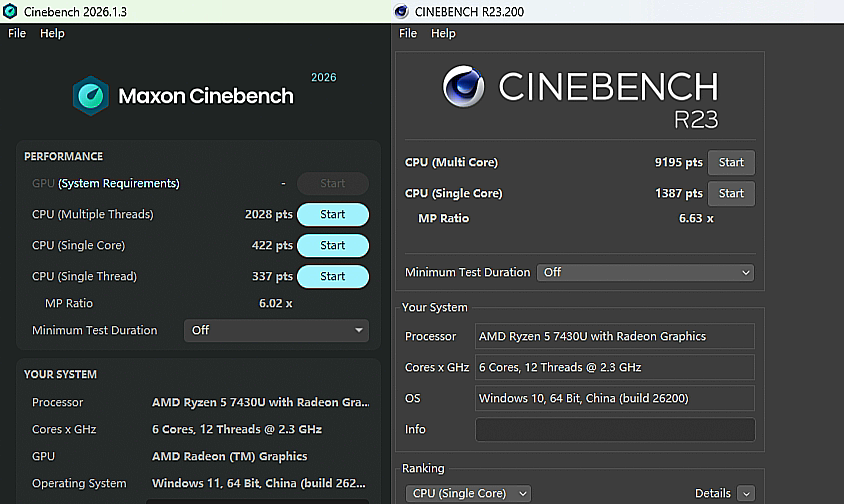Open the CPU (Single Core) ranking dropdown
Screen dimensions: 844x504
click(x=468, y=493)
